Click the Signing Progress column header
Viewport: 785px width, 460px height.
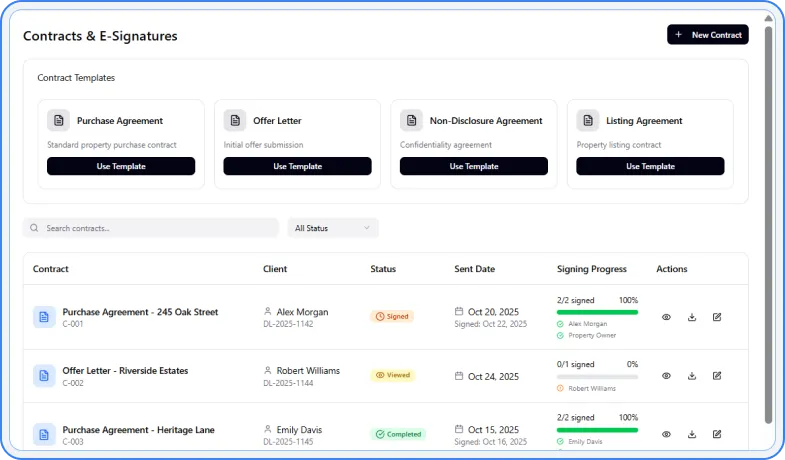pos(591,269)
